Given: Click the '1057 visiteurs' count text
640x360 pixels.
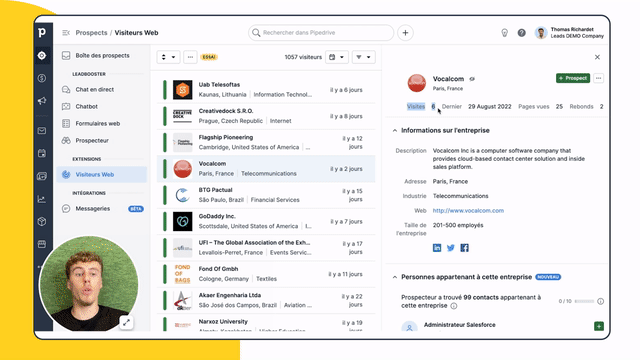Looking at the screenshot, I should pyautogui.click(x=303, y=57).
